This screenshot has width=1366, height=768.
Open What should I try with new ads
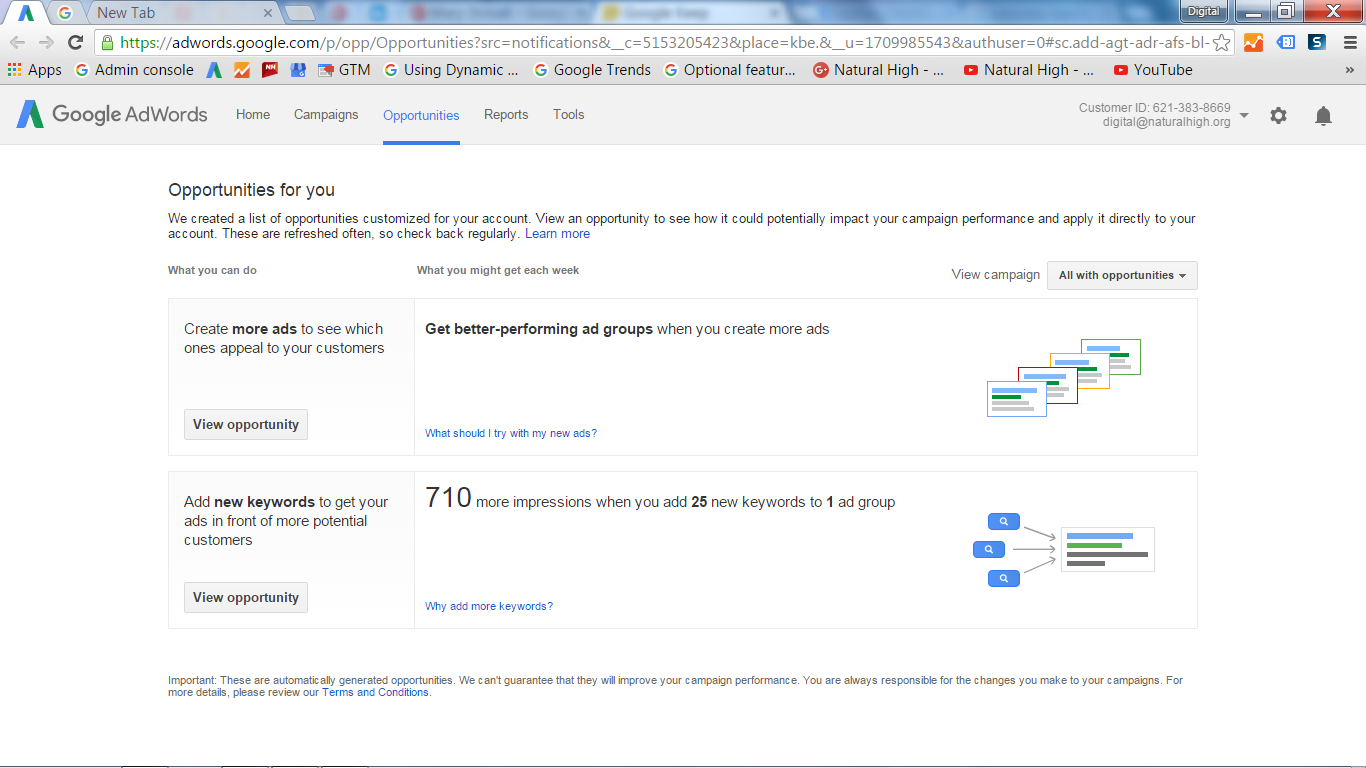[511, 433]
